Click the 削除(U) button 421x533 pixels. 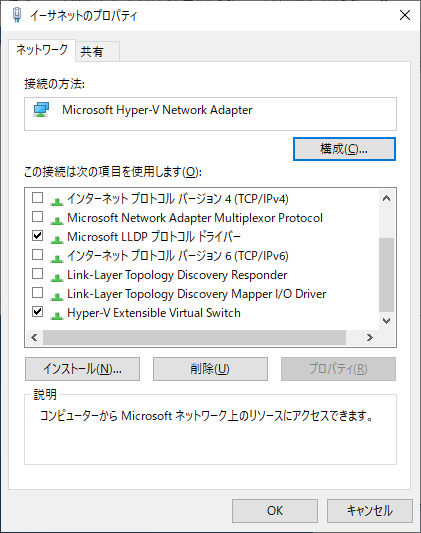(210, 369)
